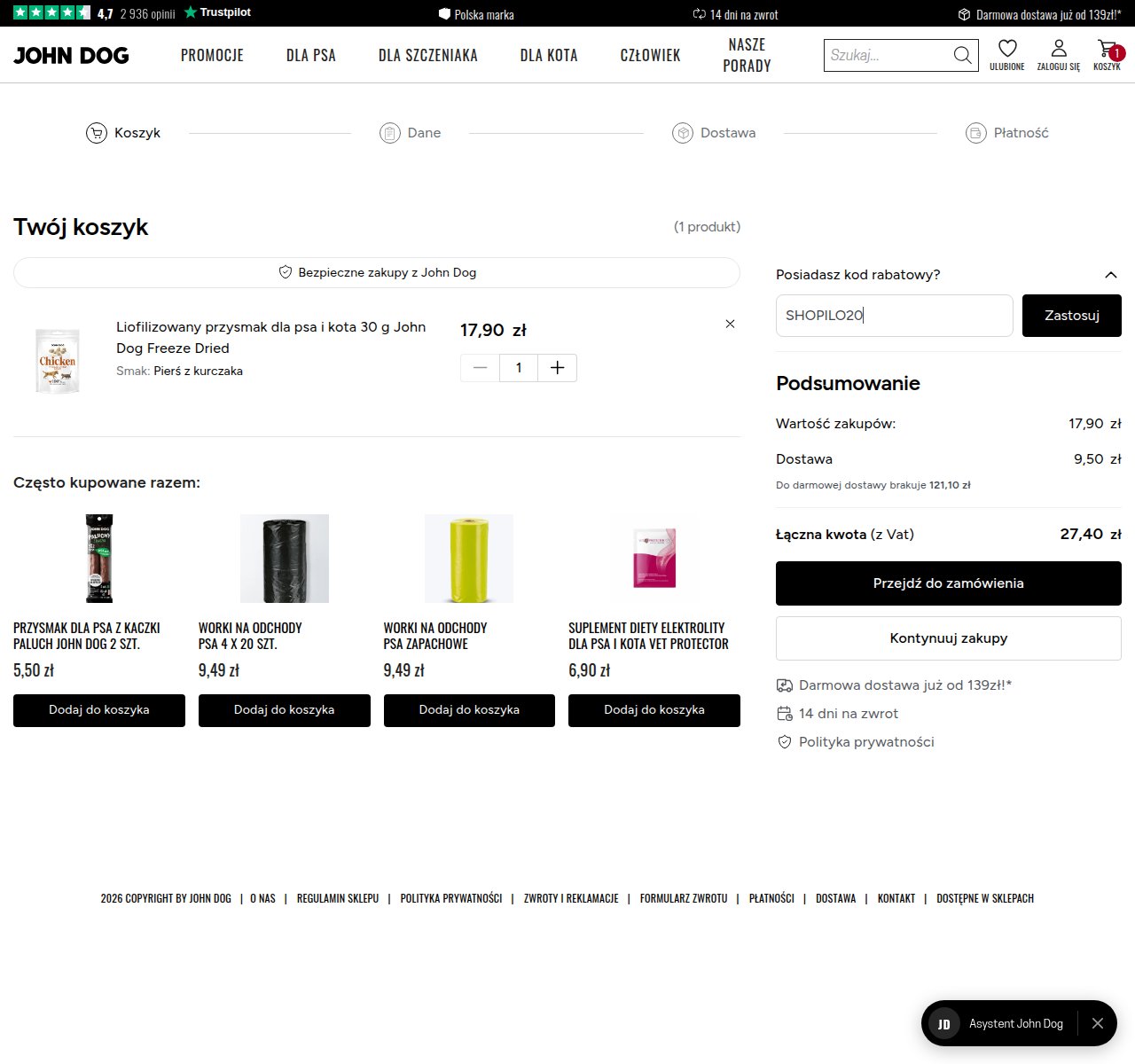This screenshot has height=1064, width=1135.
Task: Open the duck Paluch treat thumbnail
Action: (x=99, y=559)
